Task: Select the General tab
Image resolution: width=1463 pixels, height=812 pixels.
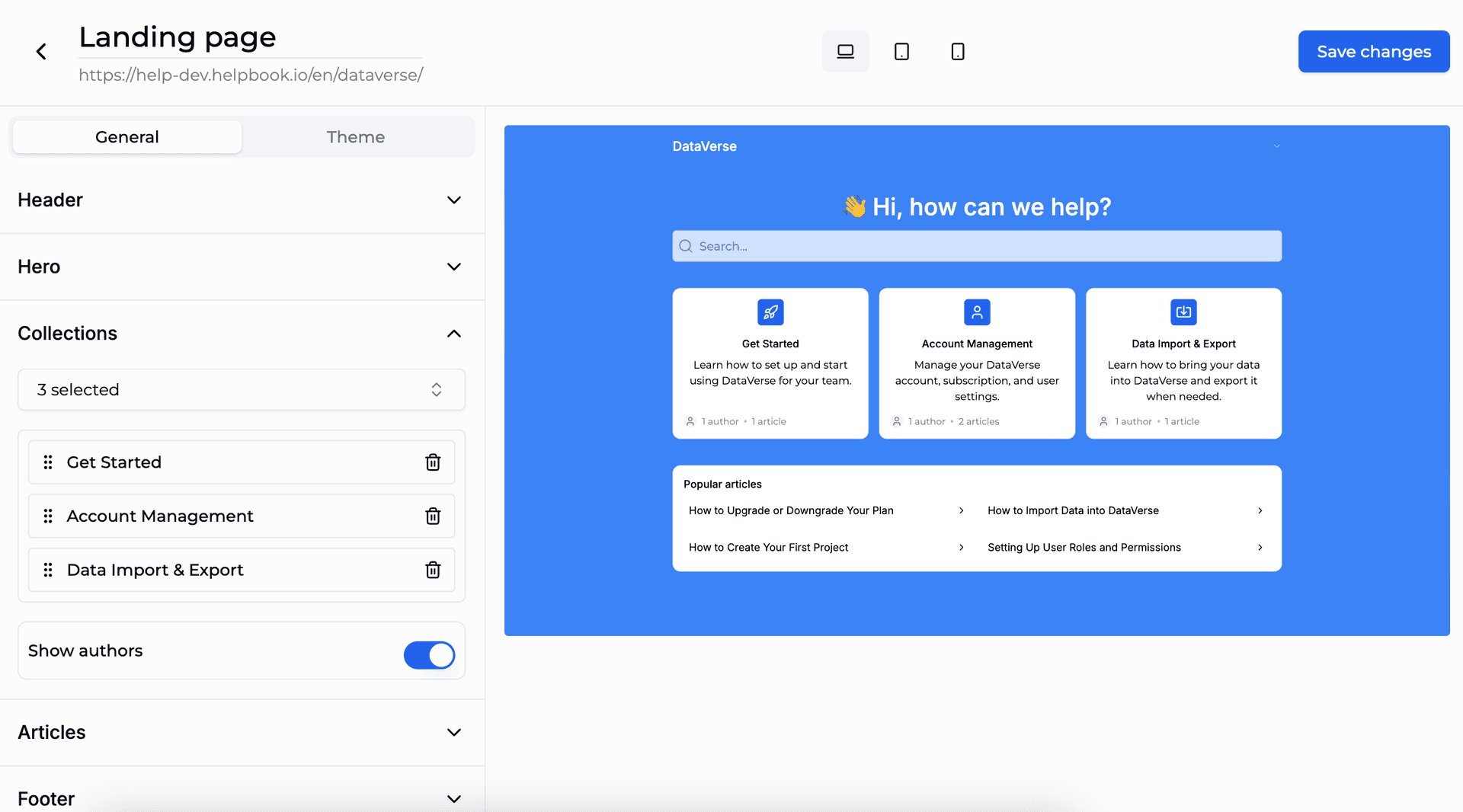Action: 127,137
